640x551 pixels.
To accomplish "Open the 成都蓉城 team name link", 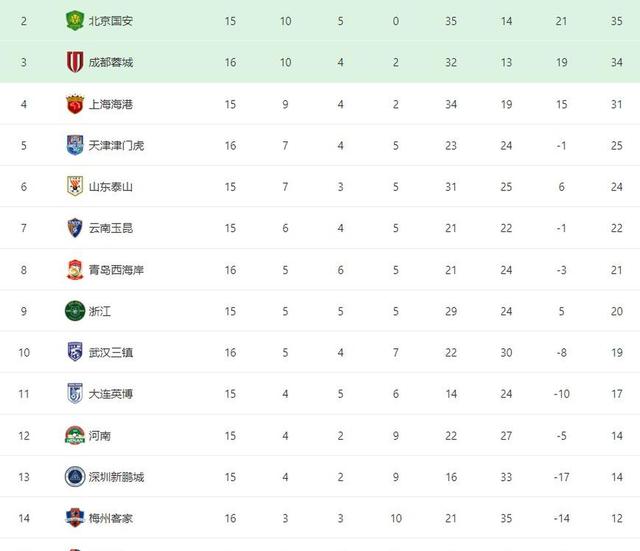I will 110,62.
